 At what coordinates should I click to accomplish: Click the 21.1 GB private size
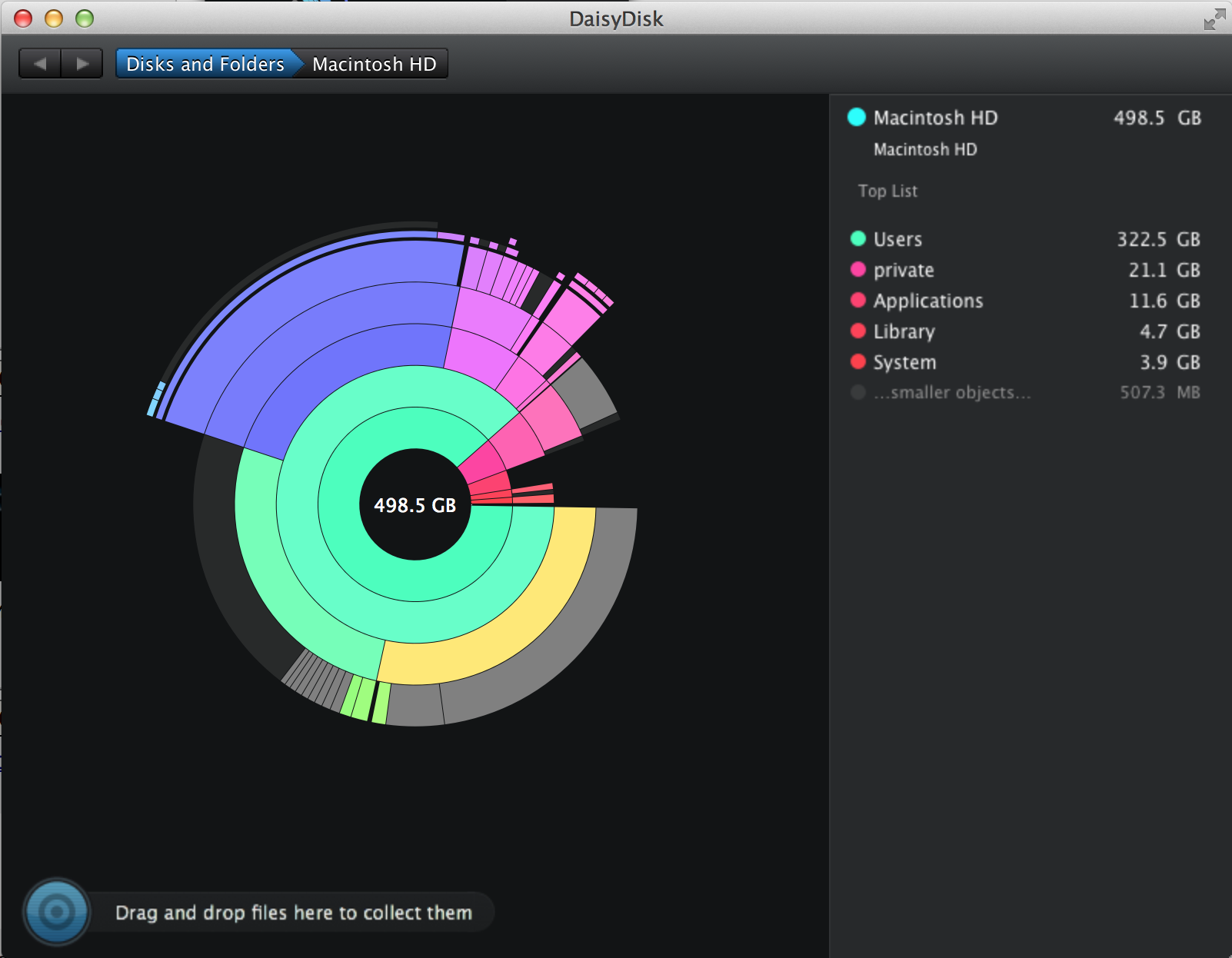click(1164, 270)
